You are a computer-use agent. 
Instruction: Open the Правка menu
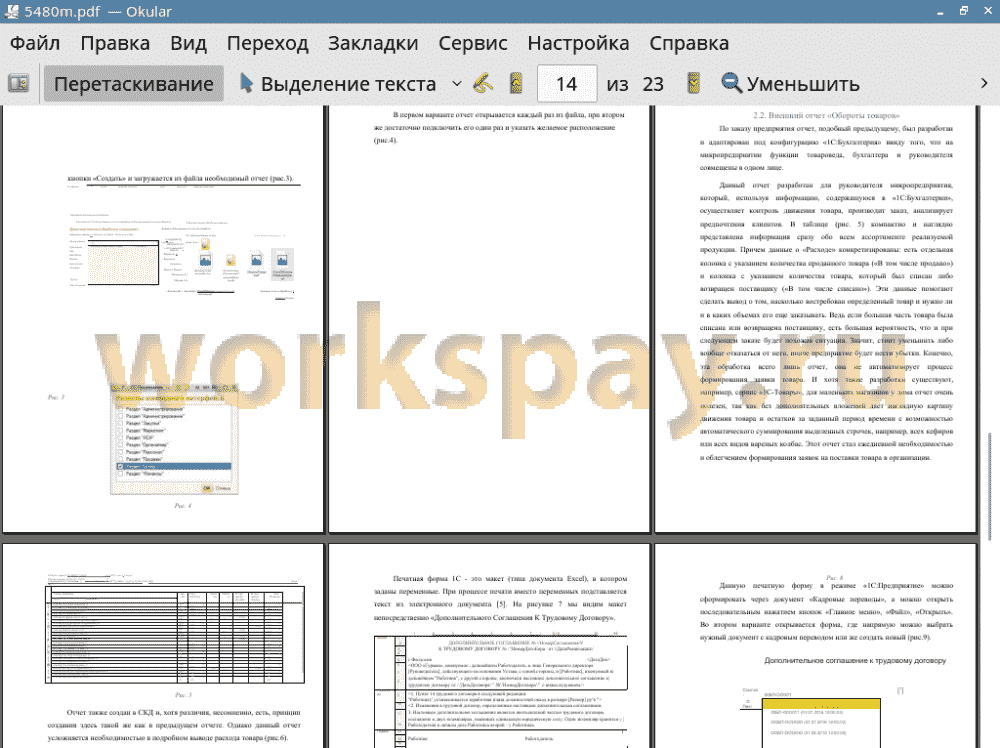[x=115, y=43]
